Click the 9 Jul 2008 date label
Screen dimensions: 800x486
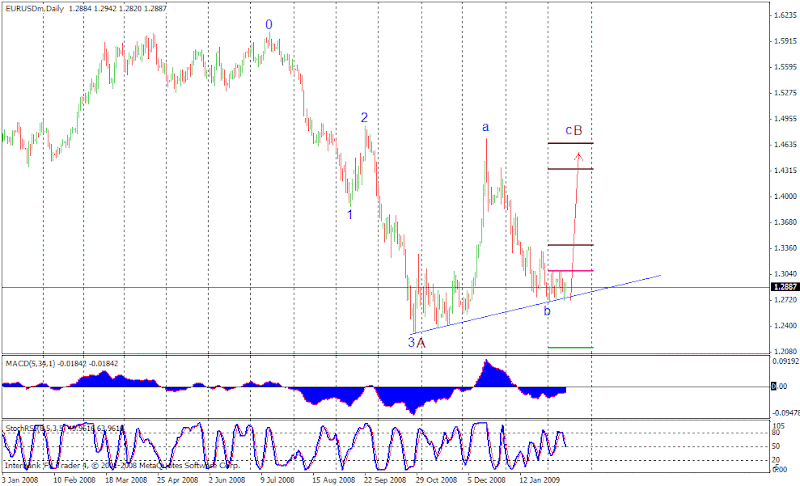coord(277,480)
